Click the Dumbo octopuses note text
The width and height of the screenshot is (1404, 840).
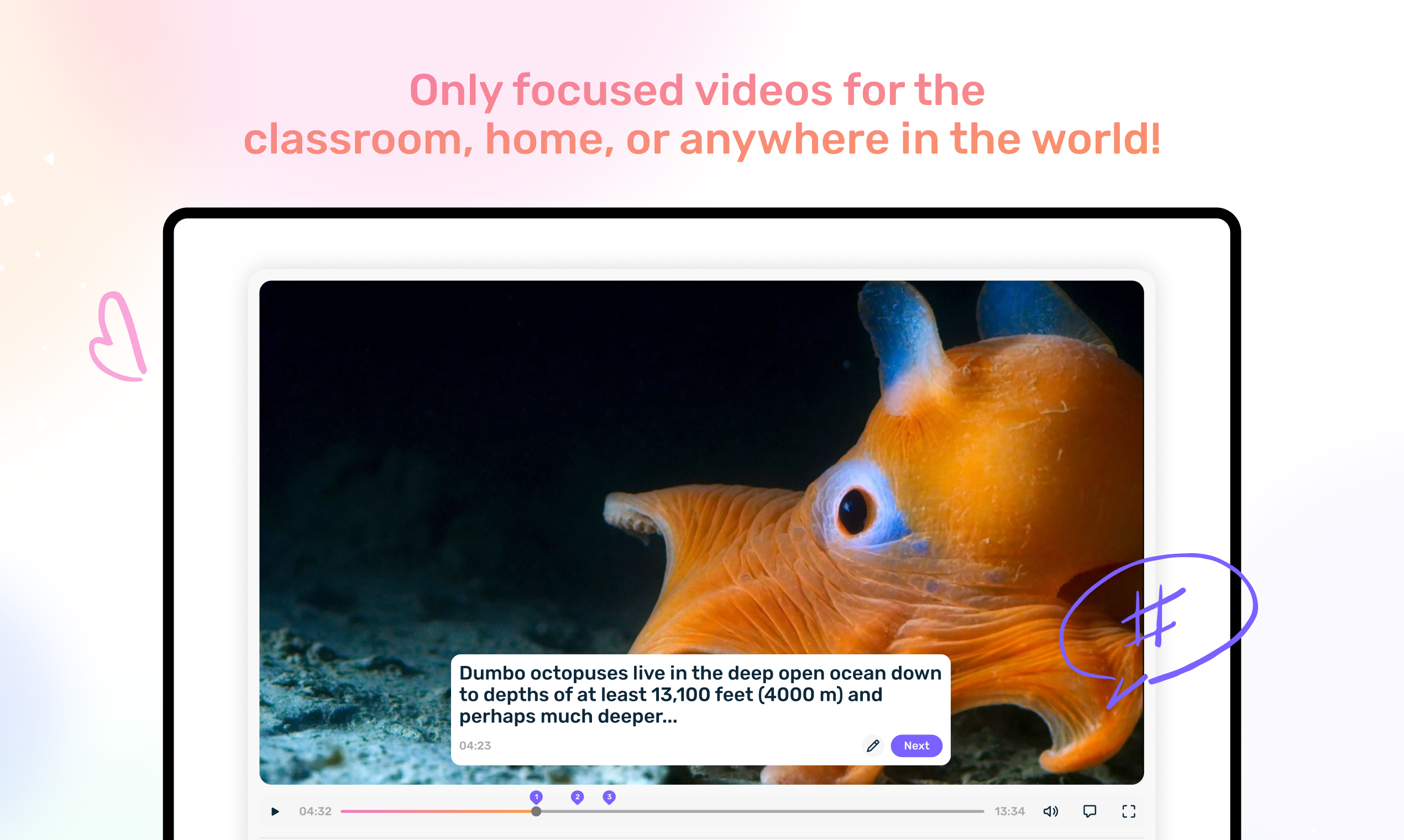point(700,695)
